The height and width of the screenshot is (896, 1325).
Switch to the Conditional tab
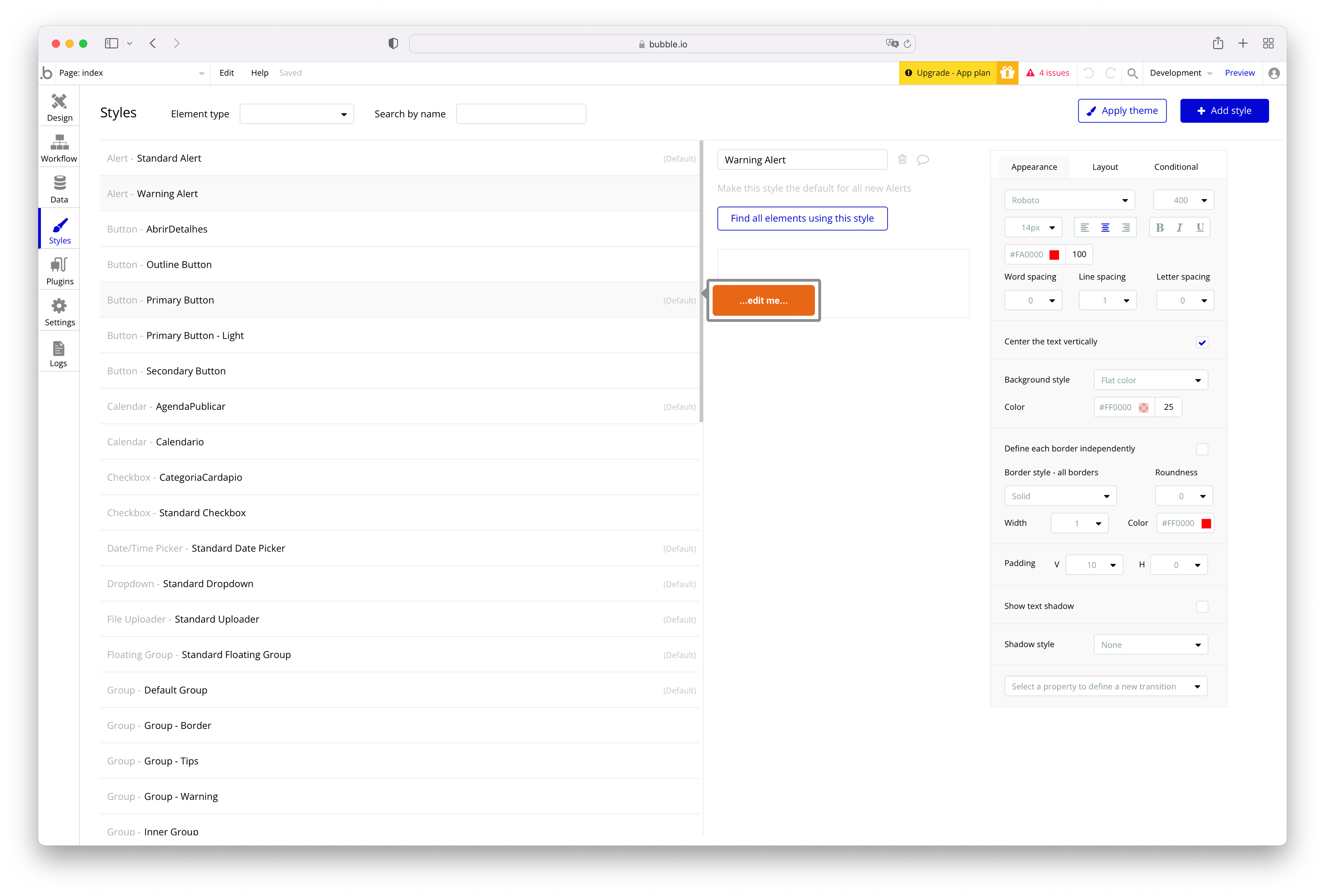(1176, 167)
